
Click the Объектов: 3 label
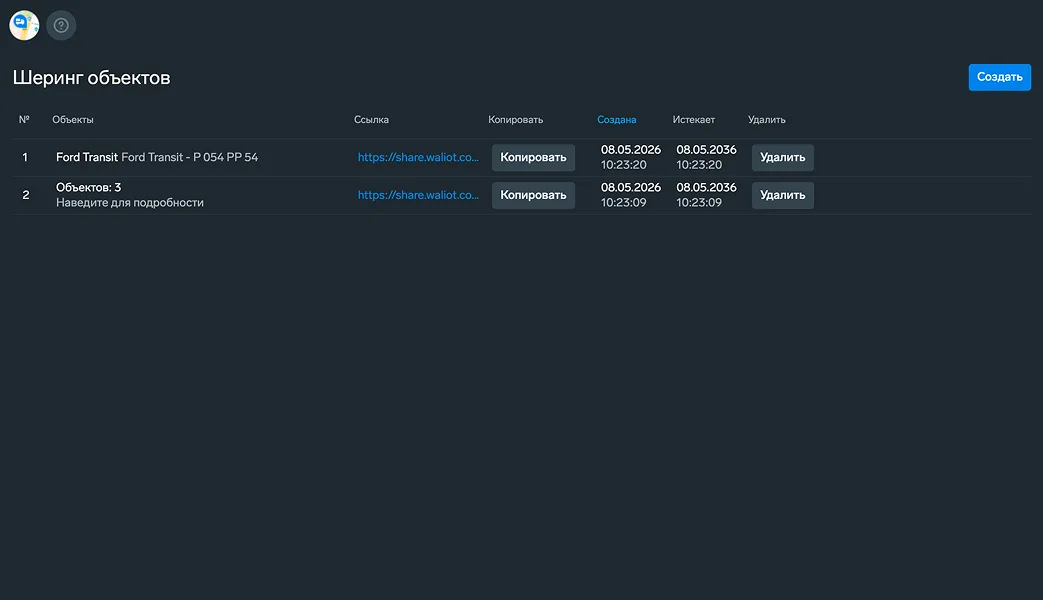(88, 188)
